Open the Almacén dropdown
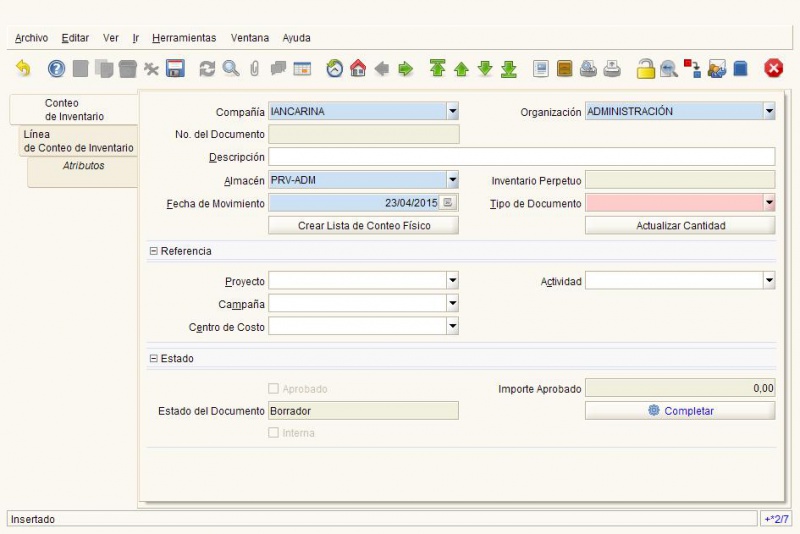 [x=453, y=180]
